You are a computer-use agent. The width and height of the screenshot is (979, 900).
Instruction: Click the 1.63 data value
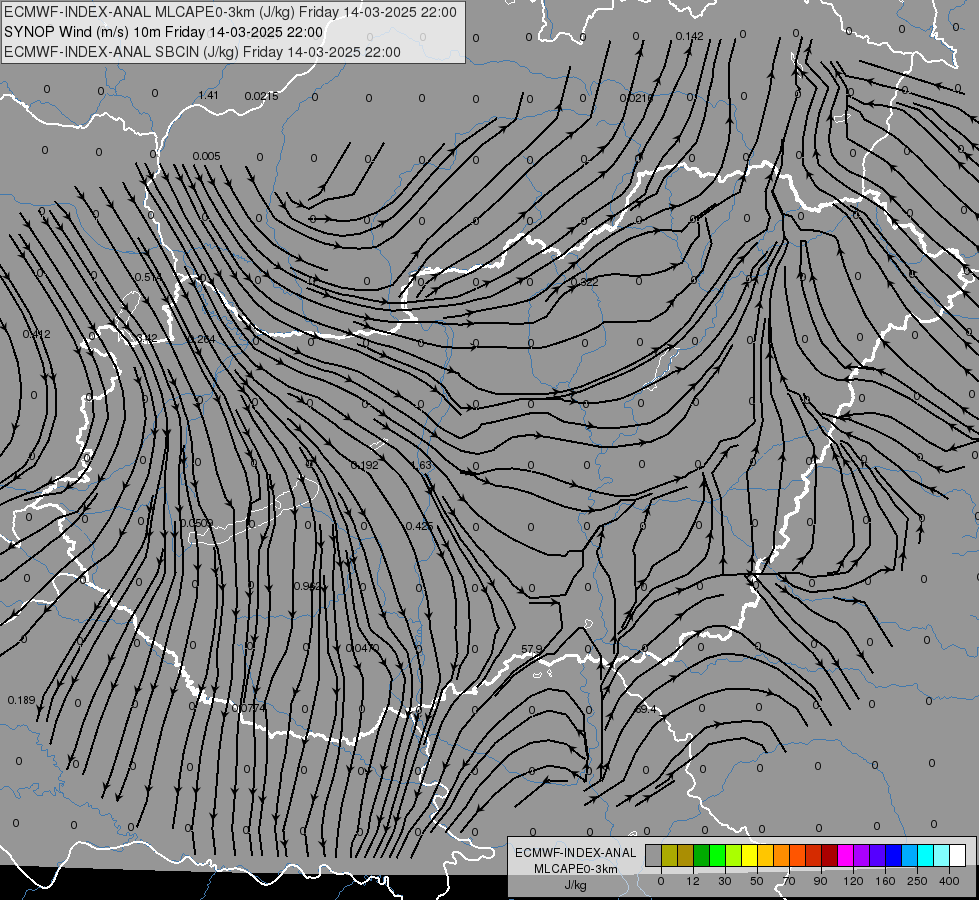point(422,465)
